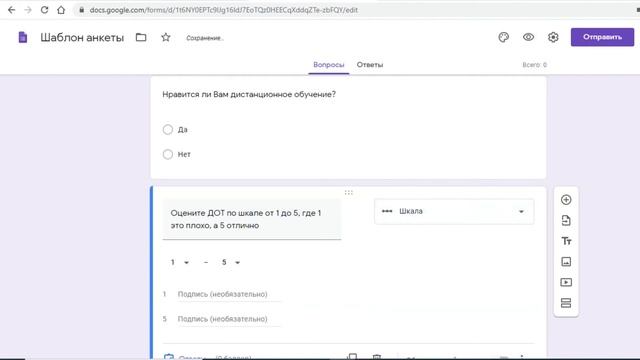Click the browser forward arrow
640x360 pixels.
coord(28,10)
